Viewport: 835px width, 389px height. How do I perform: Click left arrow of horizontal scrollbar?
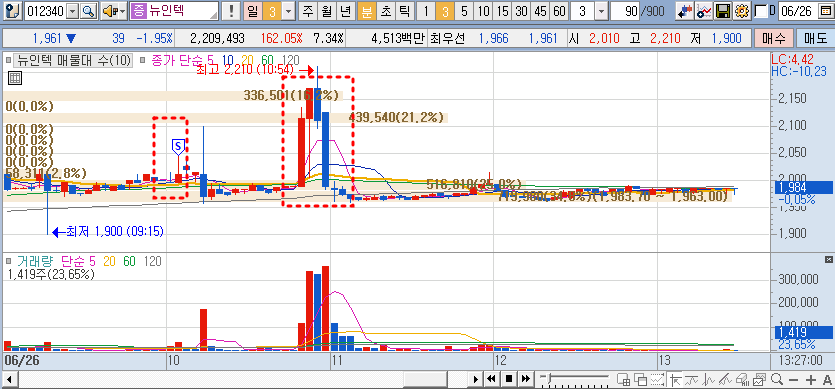point(9,379)
